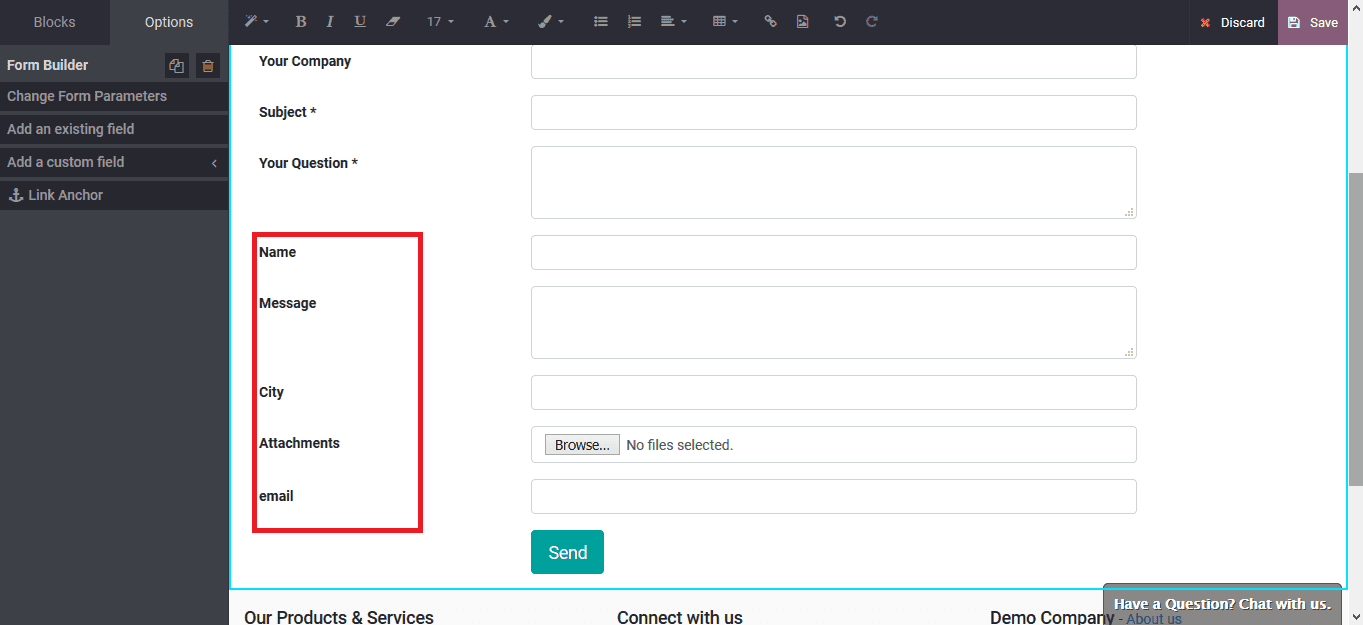Screen dimensions: 1363x625
Task: Click the eraser remove-format icon
Action: pyautogui.click(x=393, y=22)
